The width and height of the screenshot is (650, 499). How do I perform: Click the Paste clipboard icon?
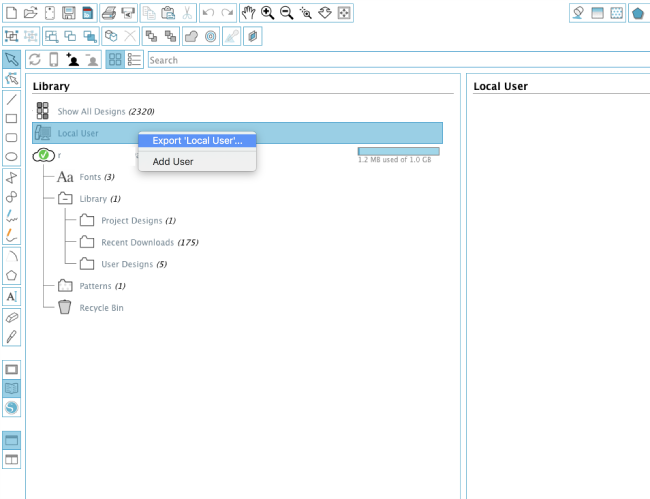(x=168, y=13)
